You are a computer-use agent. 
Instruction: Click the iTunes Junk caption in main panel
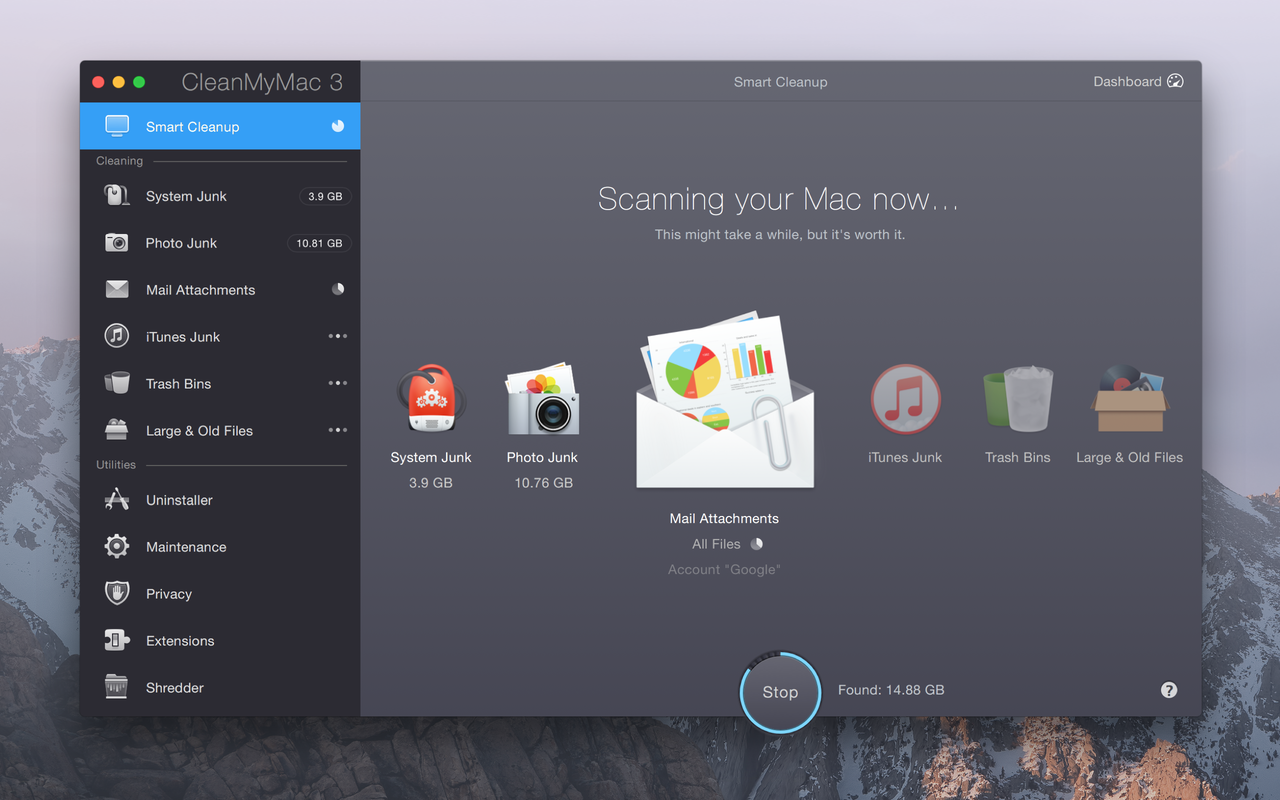click(x=905, y=457)
